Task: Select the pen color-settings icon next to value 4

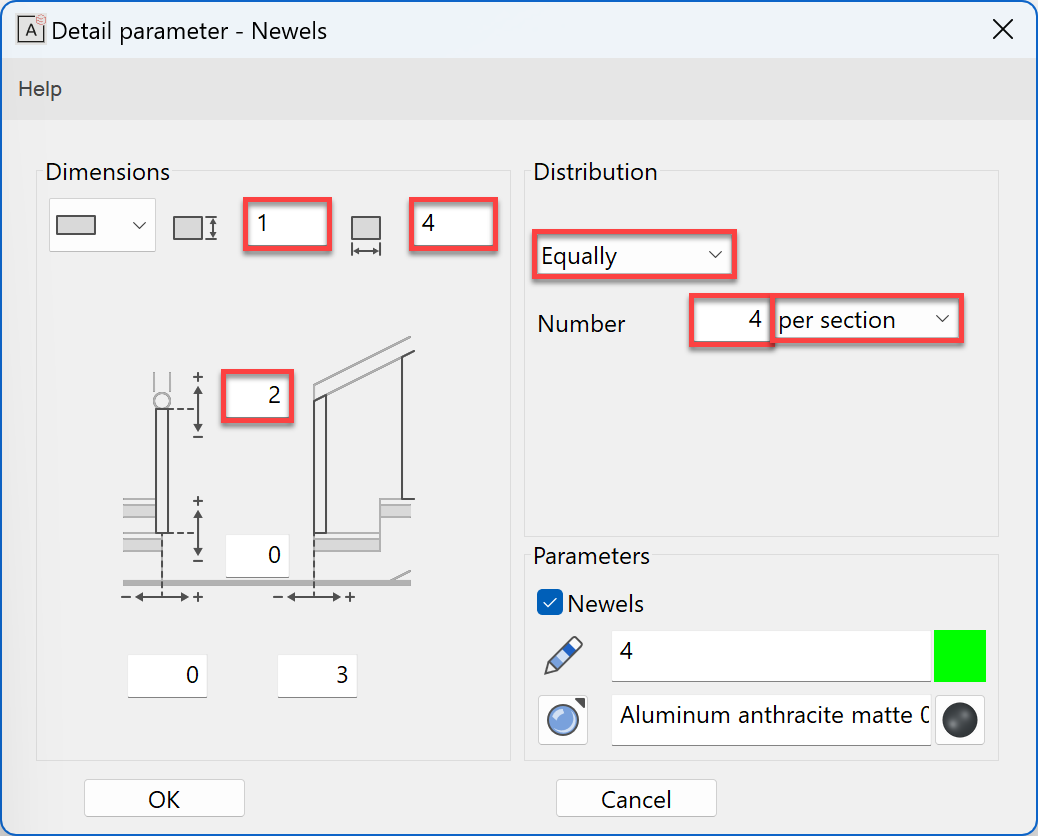Action: (562, 656)
